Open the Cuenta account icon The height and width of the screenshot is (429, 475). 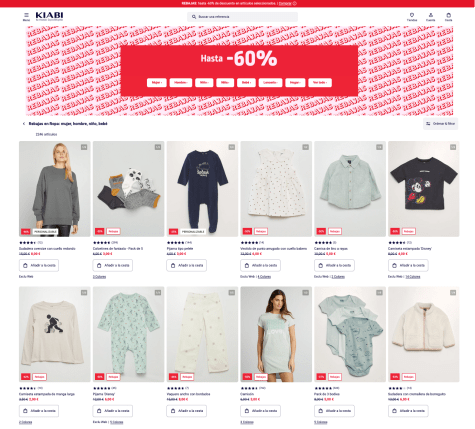point(431,17)
